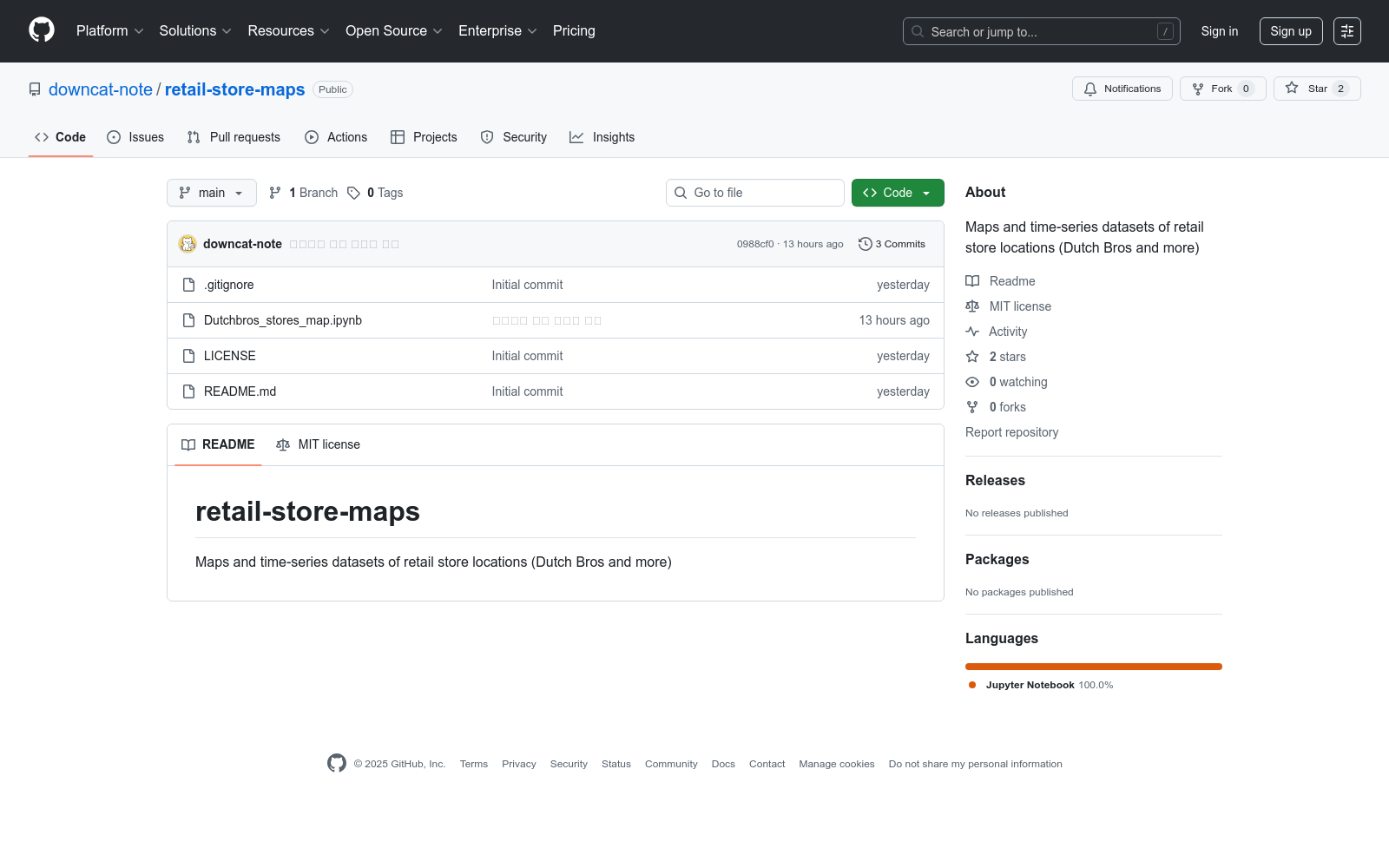Click the GitHub logo in footer

click(x=337, y=763)
